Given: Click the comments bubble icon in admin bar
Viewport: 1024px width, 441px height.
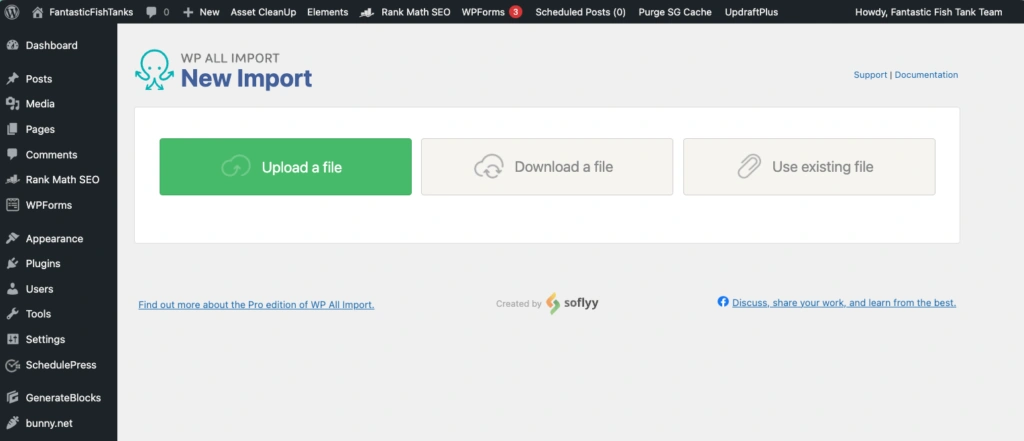Looking at the screenshot, I should (151, 12).
